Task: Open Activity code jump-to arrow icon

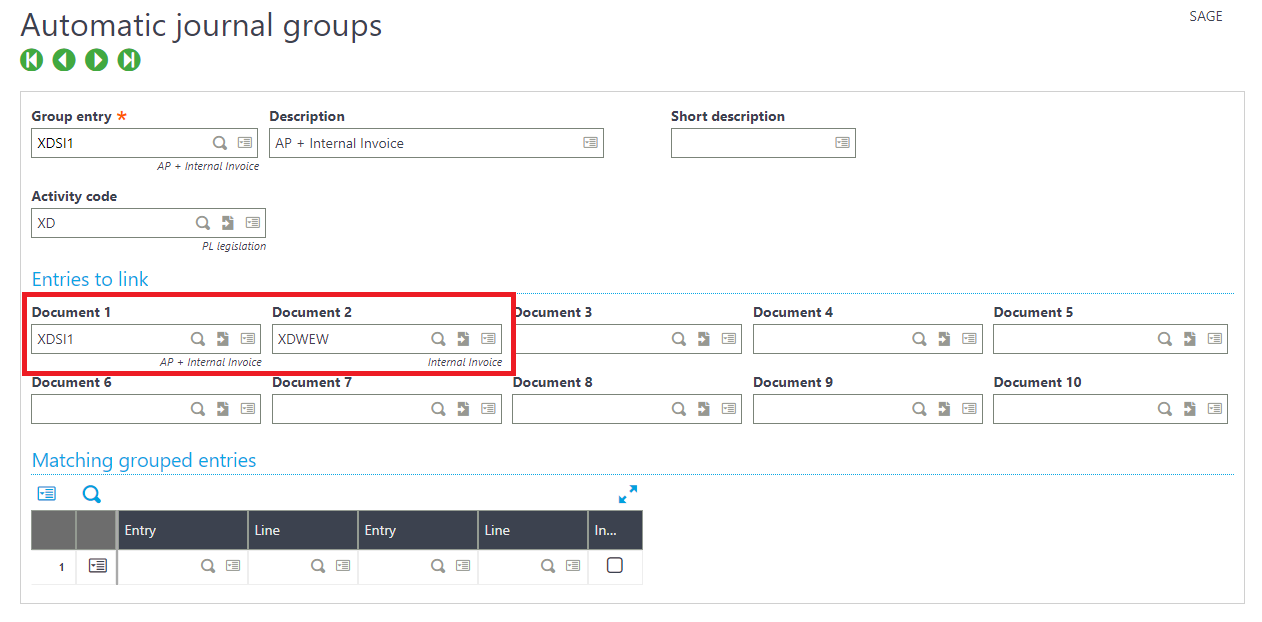Action: [x=228, y=223]
